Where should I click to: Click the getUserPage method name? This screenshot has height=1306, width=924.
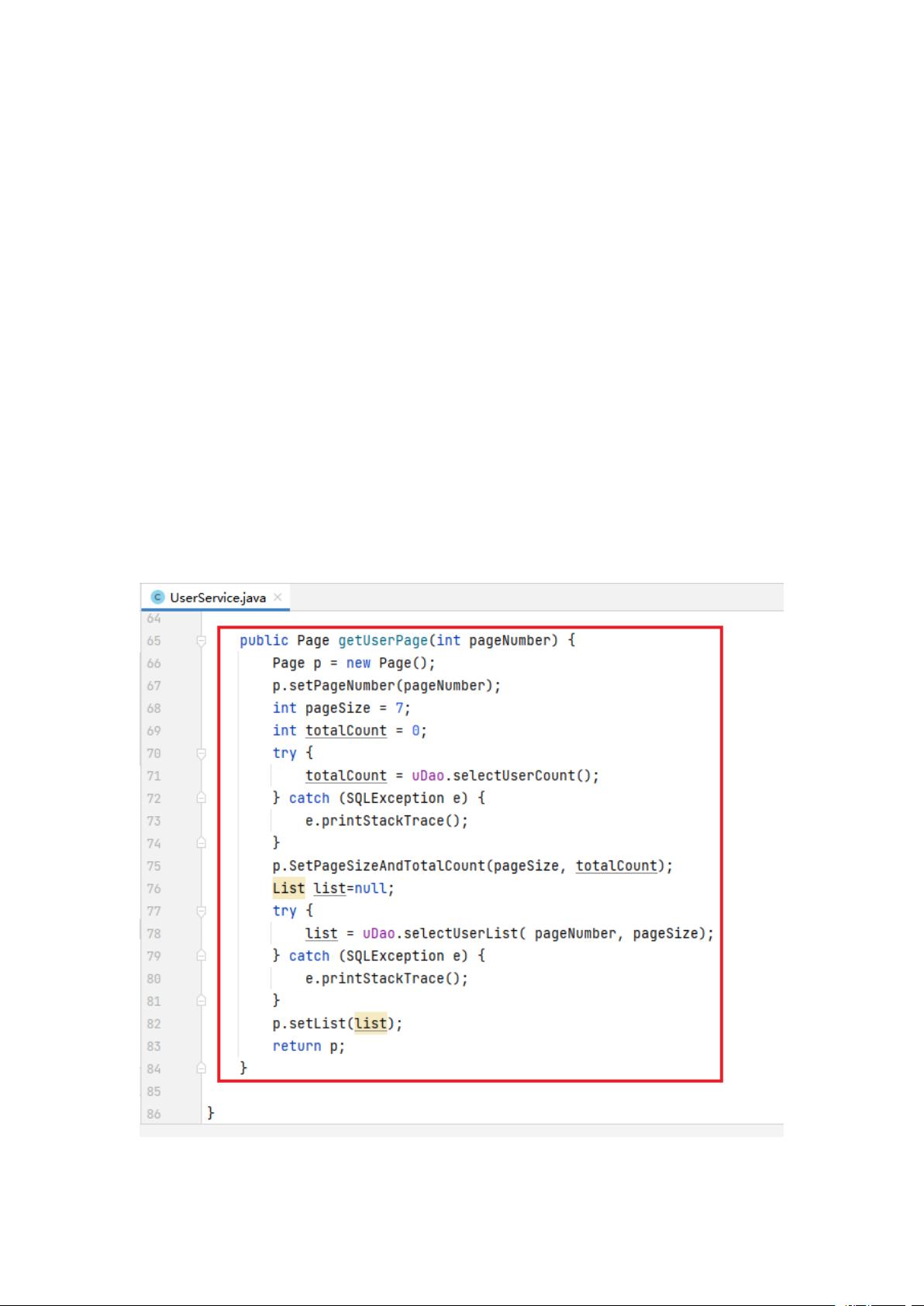(x=383, y=640)
